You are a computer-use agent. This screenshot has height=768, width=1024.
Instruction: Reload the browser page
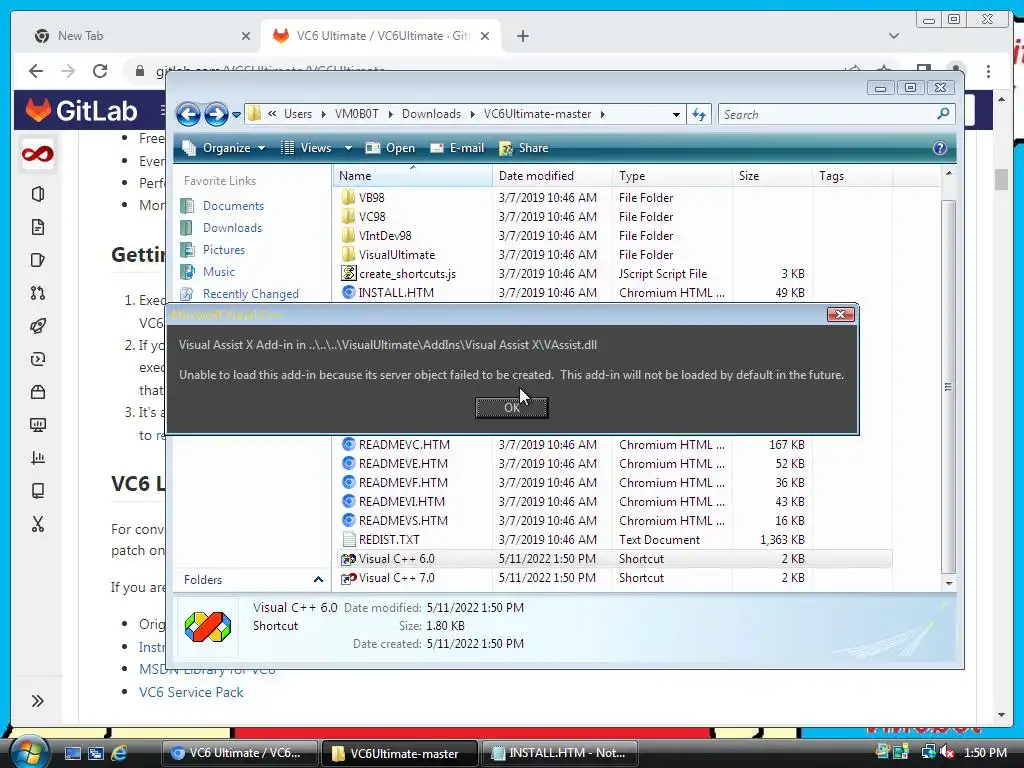[100, 71]
